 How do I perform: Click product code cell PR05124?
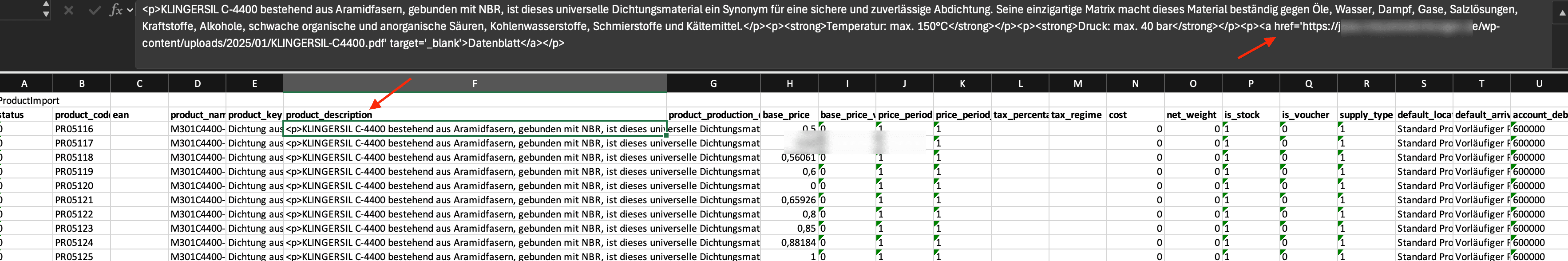click(82, 242)
